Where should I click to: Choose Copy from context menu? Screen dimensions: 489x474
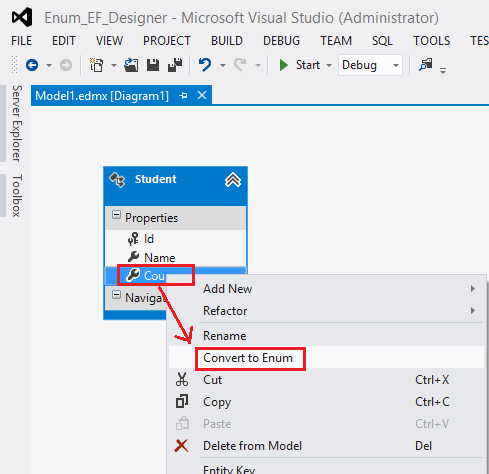(326, 402)
